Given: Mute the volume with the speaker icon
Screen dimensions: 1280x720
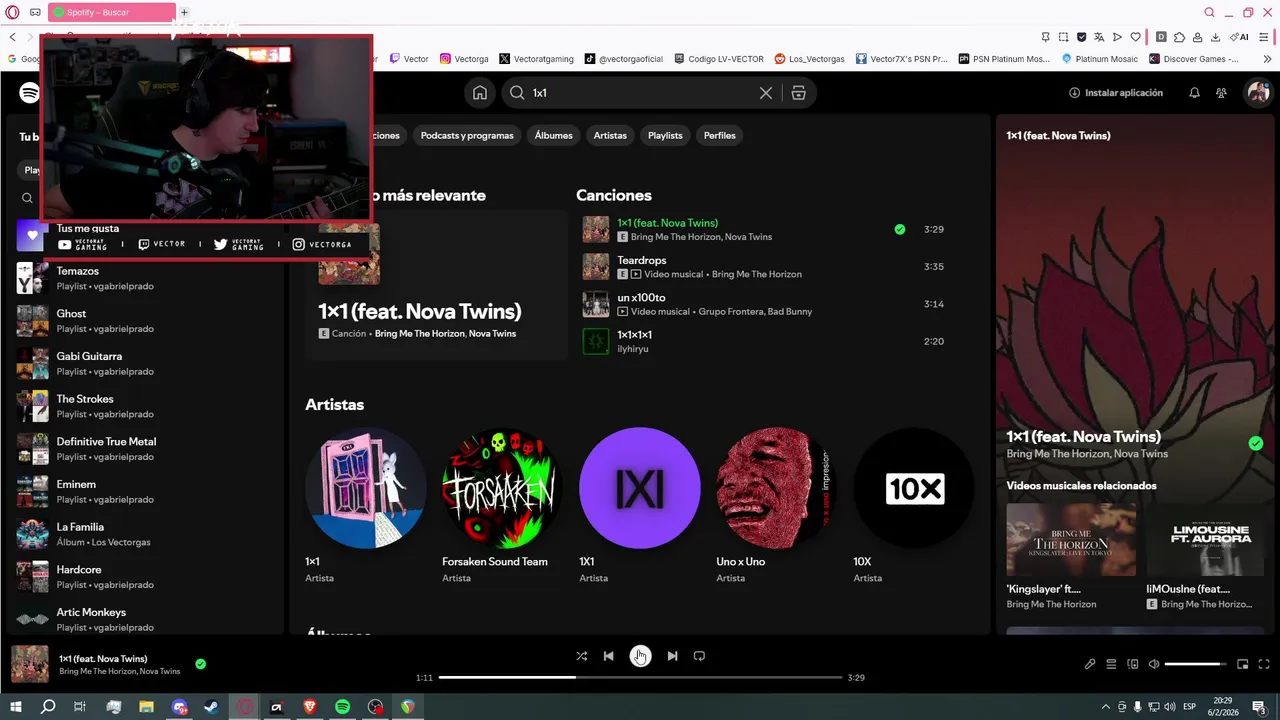Looking at the screenshot, I should click(x=1154, y=664).
